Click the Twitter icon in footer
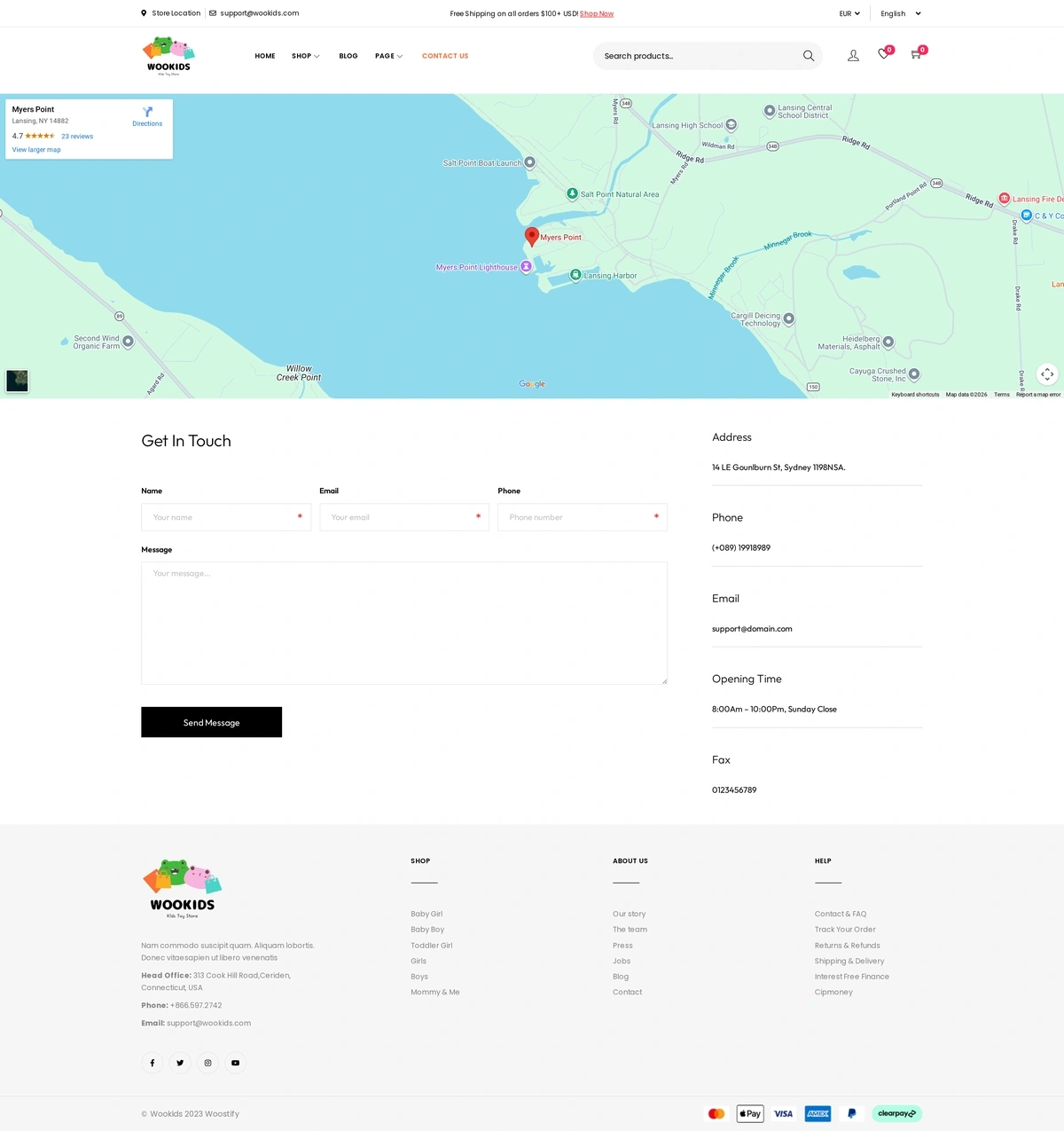 (180, 1063)
